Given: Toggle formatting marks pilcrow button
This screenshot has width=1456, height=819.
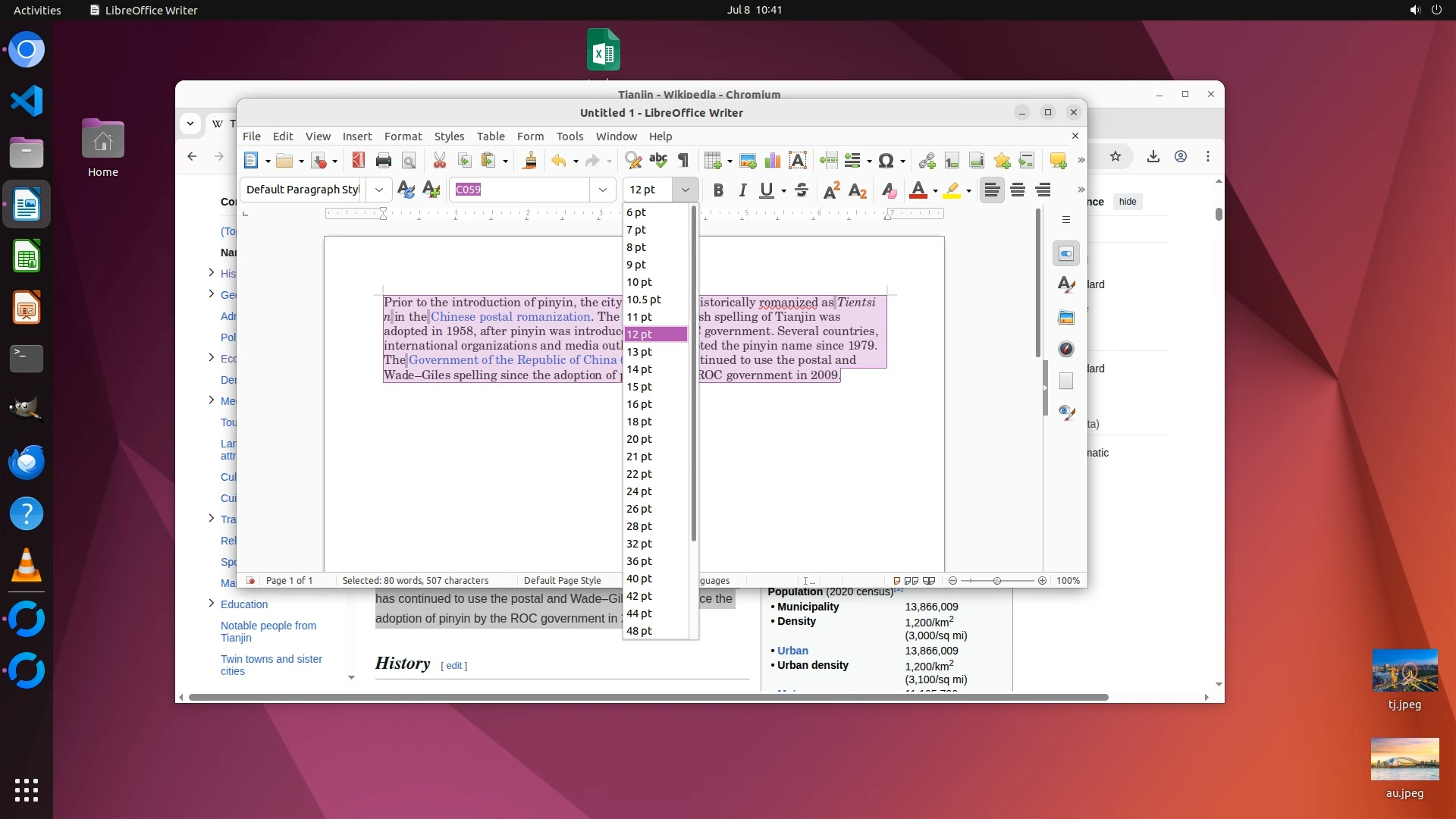Looking at the screenshot, I should pyautogui.click(x=683, y=160).
